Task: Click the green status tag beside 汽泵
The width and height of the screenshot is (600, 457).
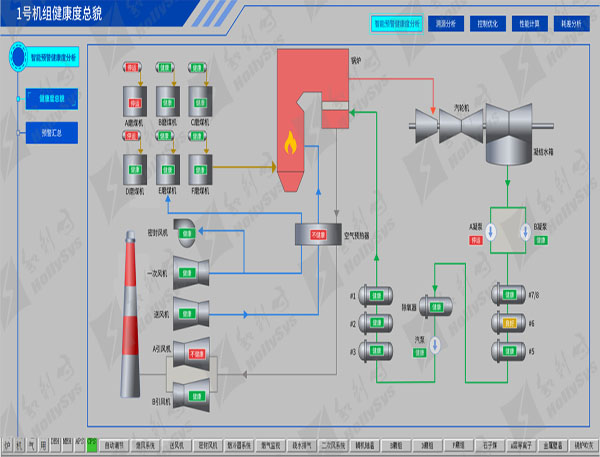Action: click(420, 353)
